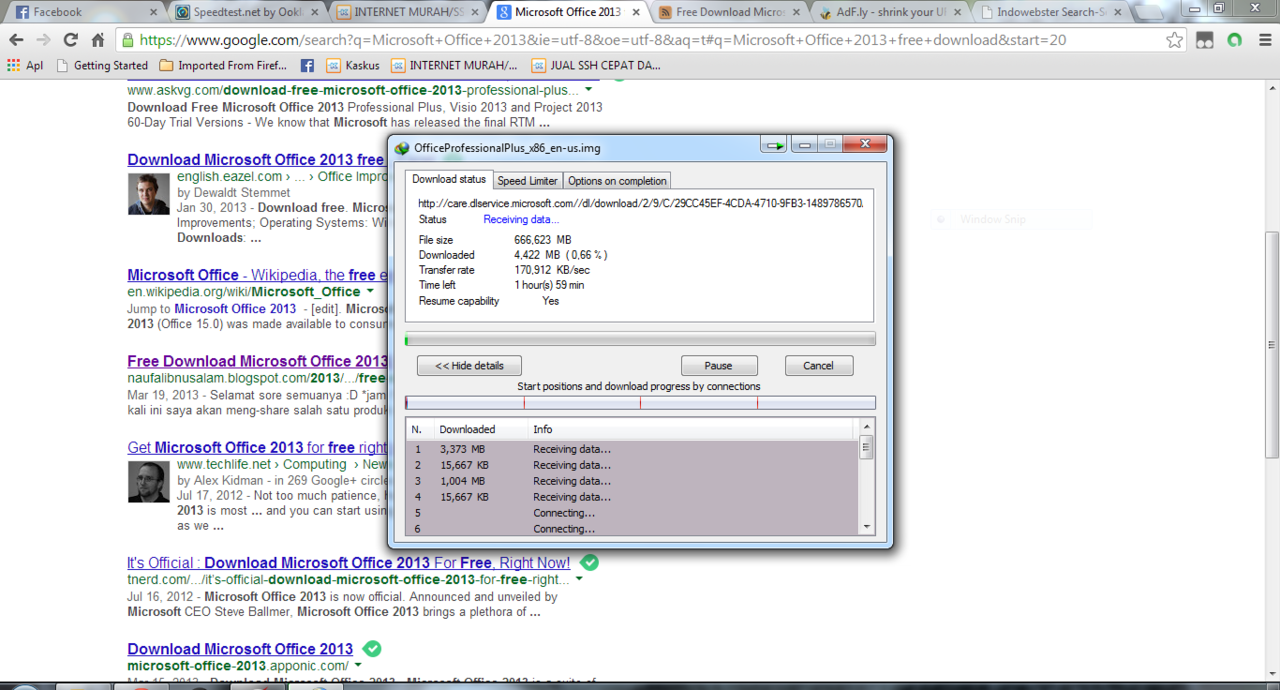Open the Chrome menu hamburger icon

(1263, 40)
